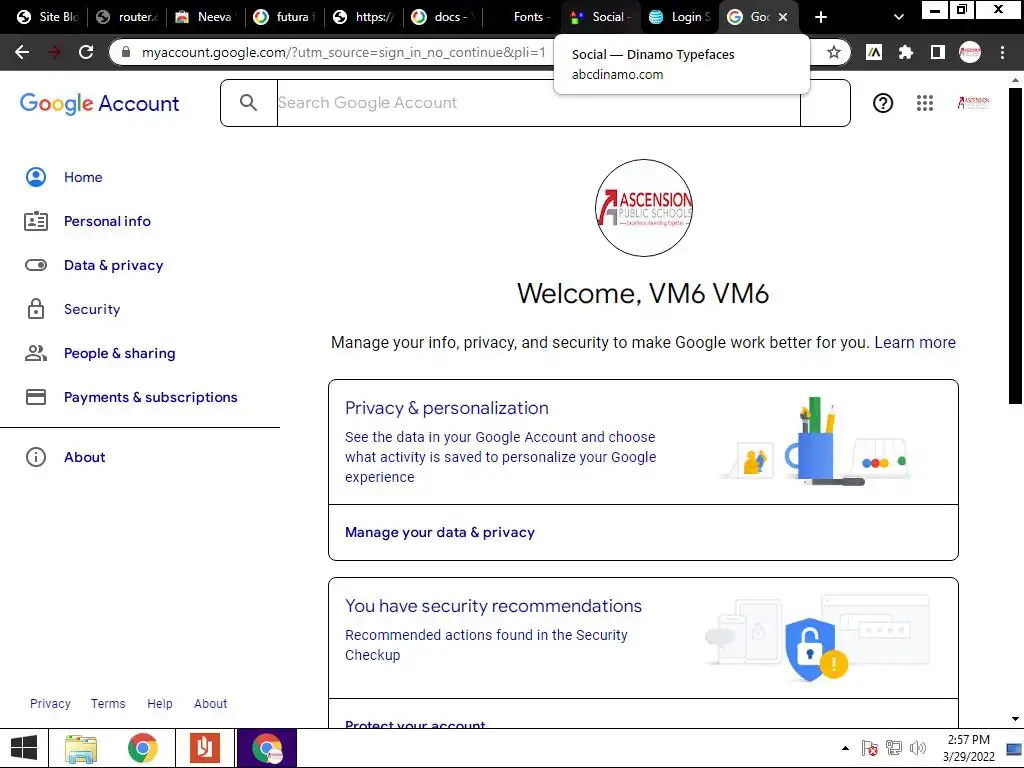Click the Payments credit card icon

pyautogui.click(x=36, y=397)
